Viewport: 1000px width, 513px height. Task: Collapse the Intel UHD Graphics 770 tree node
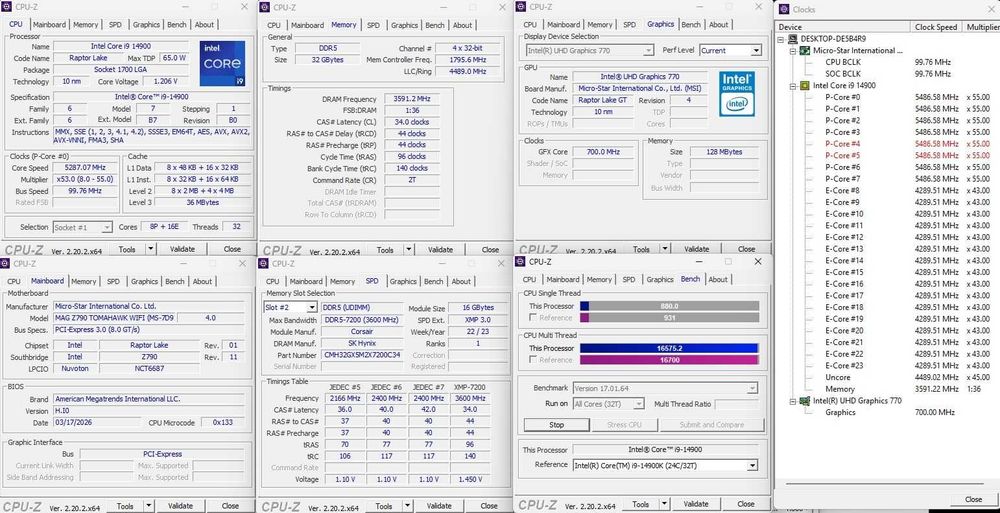(x=793, y=401)
